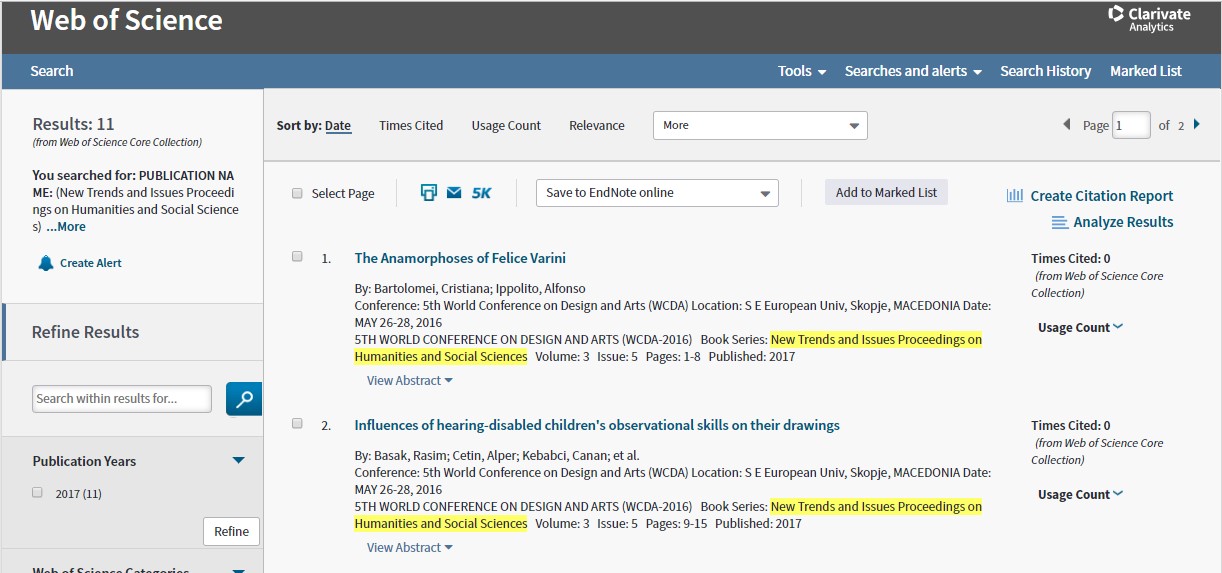Sort results by Times Cited
This screenshot has height=573, width=1222.
(x=411, y=126)
